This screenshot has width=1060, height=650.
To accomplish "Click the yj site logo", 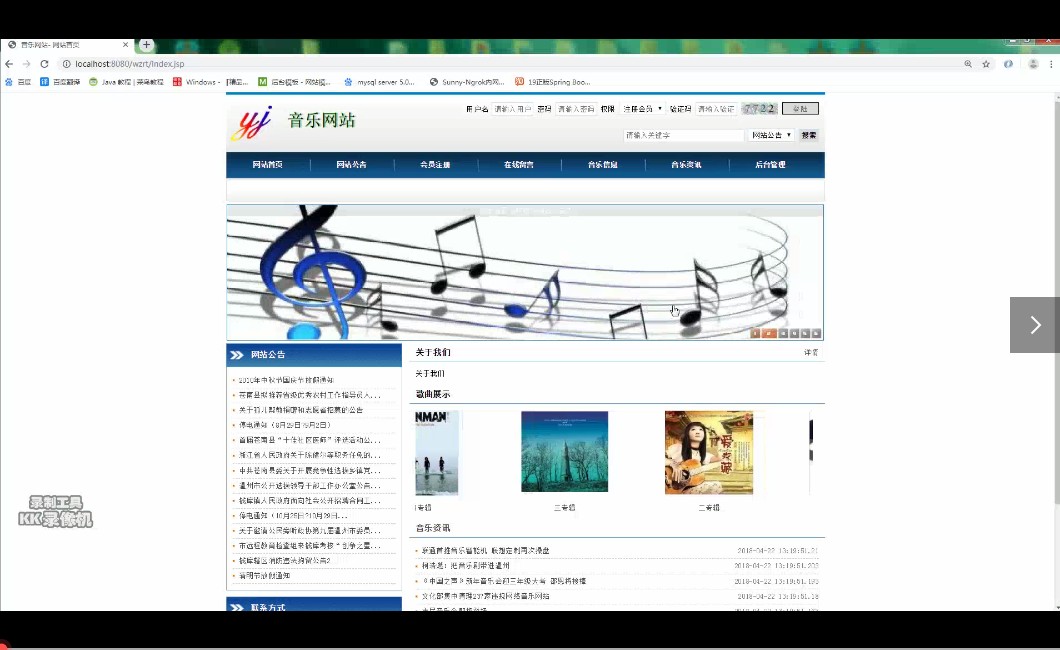I will pyautogui.click(x=251, y=123).
